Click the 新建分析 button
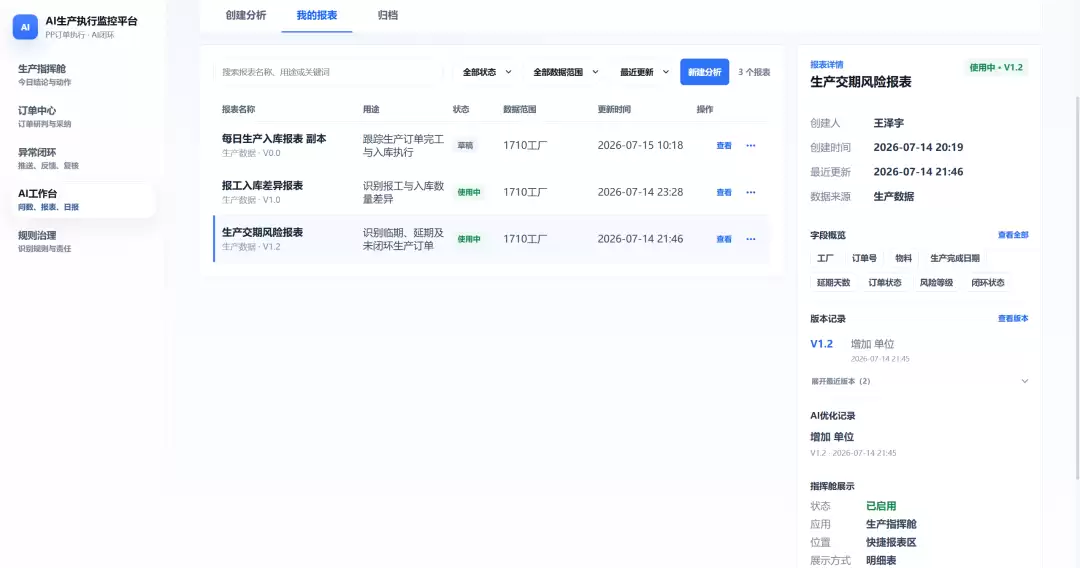Image resolution: width=1080 pixels, height=568 pixels. tap(704, 72)
